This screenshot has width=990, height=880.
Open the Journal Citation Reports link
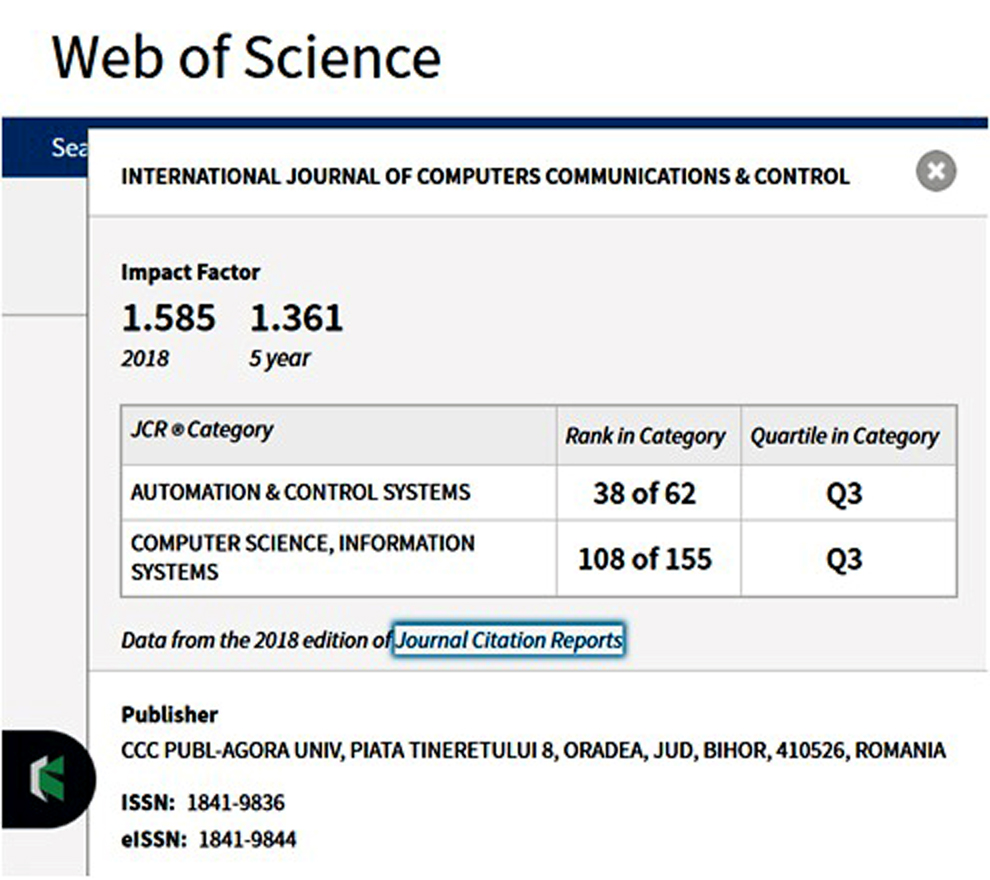tap(509, 640)
